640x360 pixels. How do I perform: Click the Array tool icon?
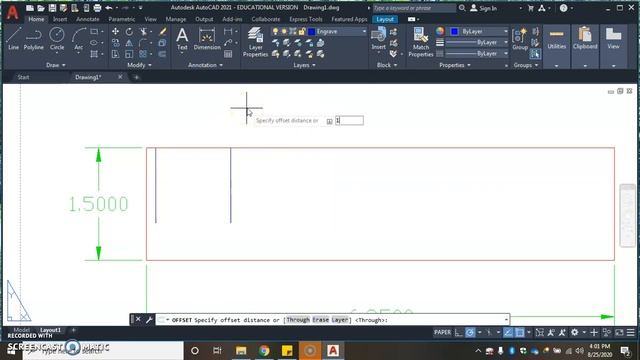(x=143, y=54)
